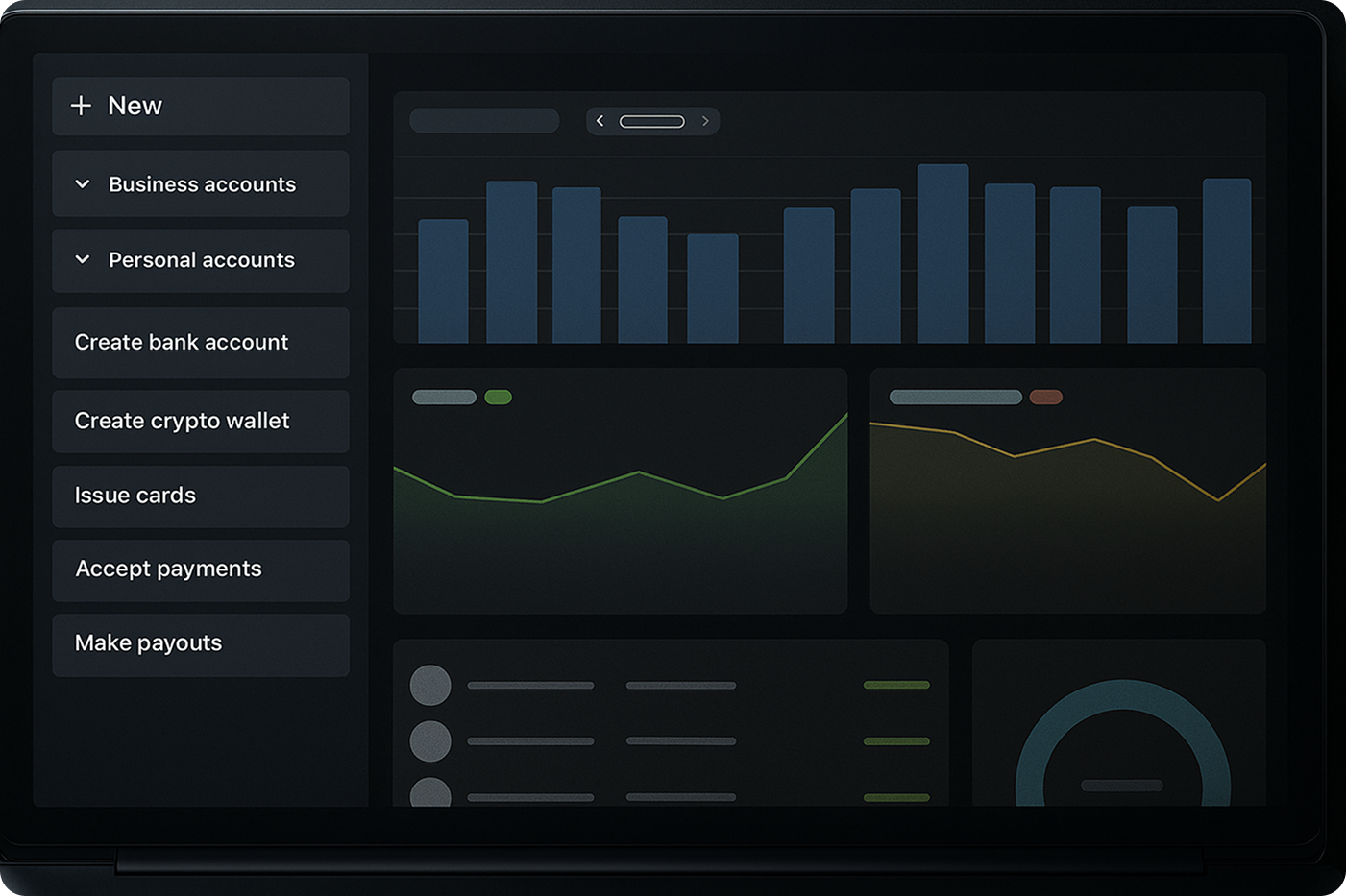Click the red badge on orange chart
Image resolution: width=1346 pixels, height=896 pixels.
point(1045,398)
